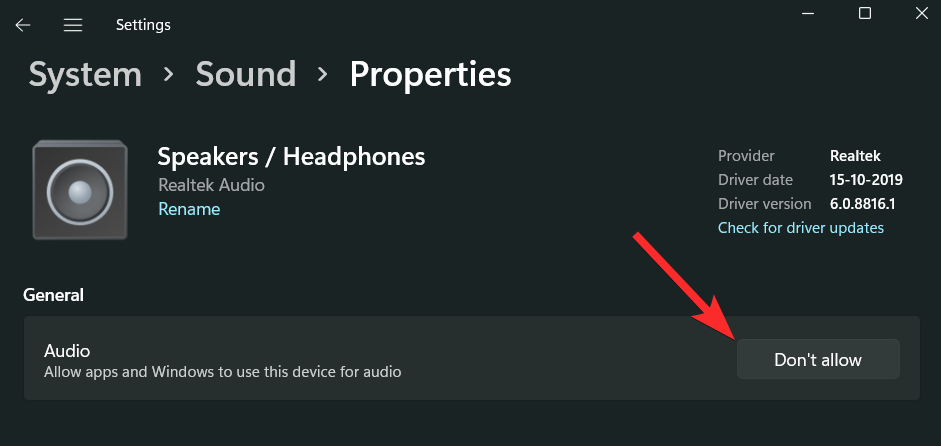Click the driver date 15-10-2019

click(x=866, y=180)
